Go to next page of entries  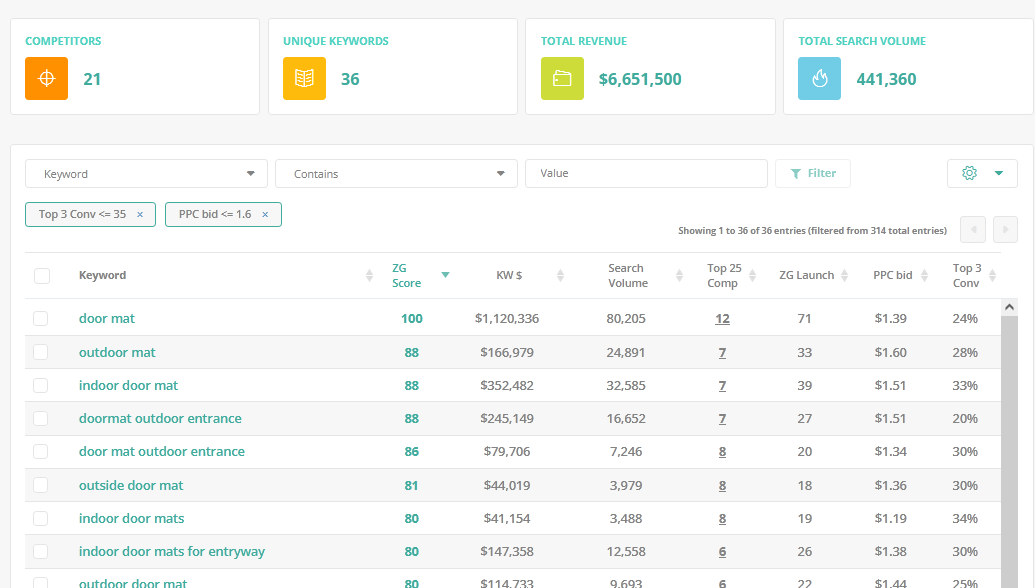[1005, 230]
